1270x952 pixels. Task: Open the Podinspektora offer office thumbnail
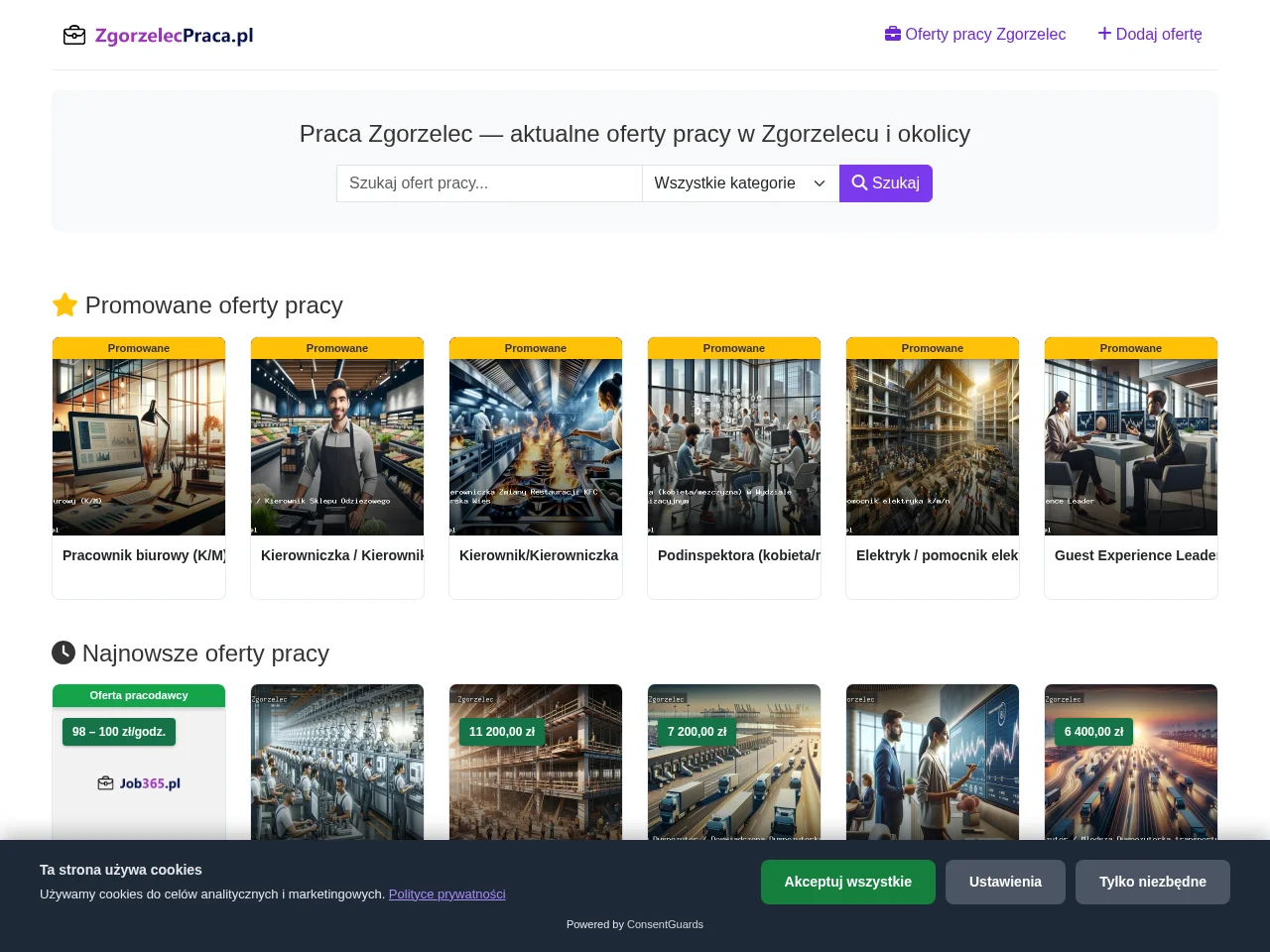734,447
